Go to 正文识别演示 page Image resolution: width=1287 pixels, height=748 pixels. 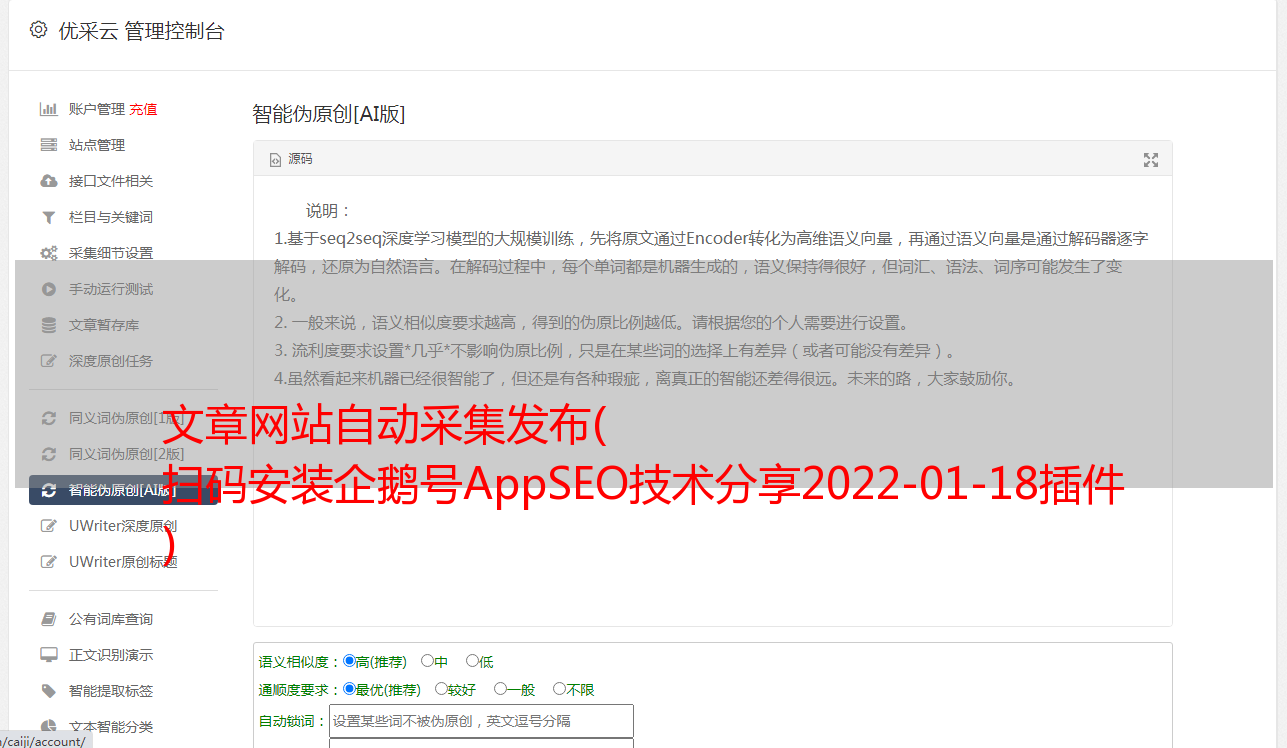[111, 655]
